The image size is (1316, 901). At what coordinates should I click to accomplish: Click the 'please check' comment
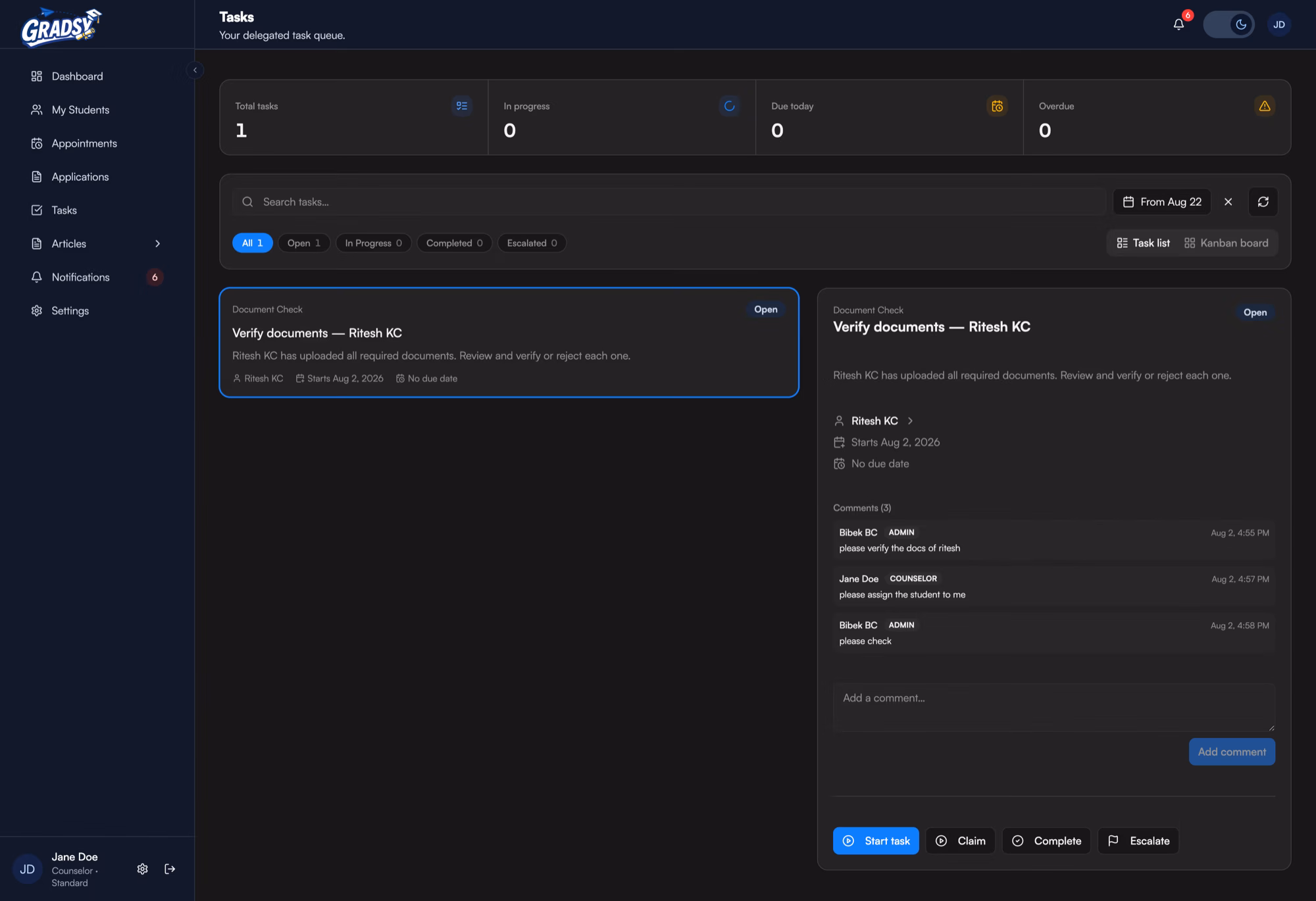865,641
